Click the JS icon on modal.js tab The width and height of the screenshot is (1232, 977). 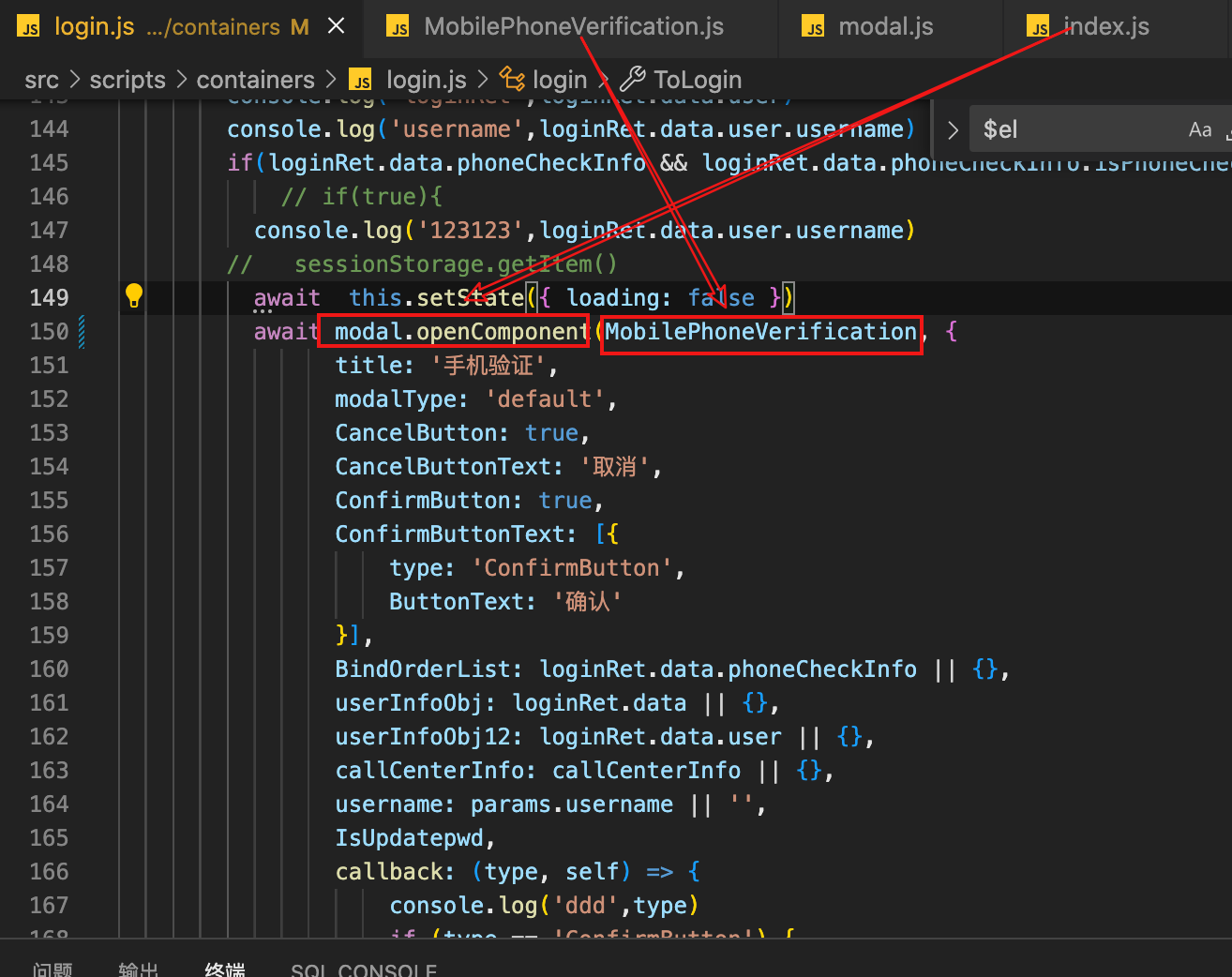(x=813, y=27)
